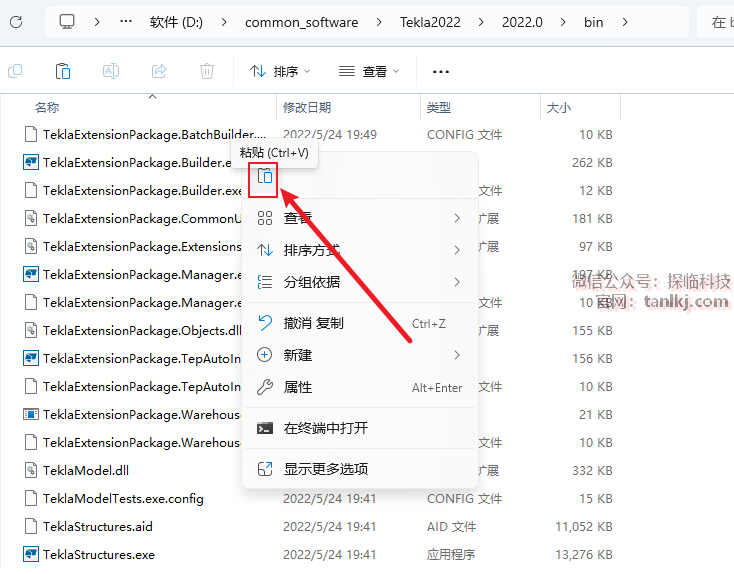734x574 pixels.
Task: Click 11,052 KB size cell
Action: tap(584, 527)
